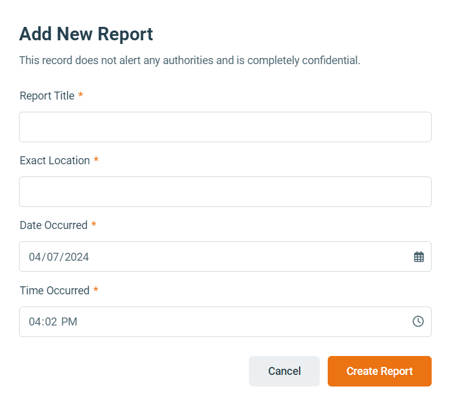
Task: Focus the Report Title text field
Action: pos(225,127)
